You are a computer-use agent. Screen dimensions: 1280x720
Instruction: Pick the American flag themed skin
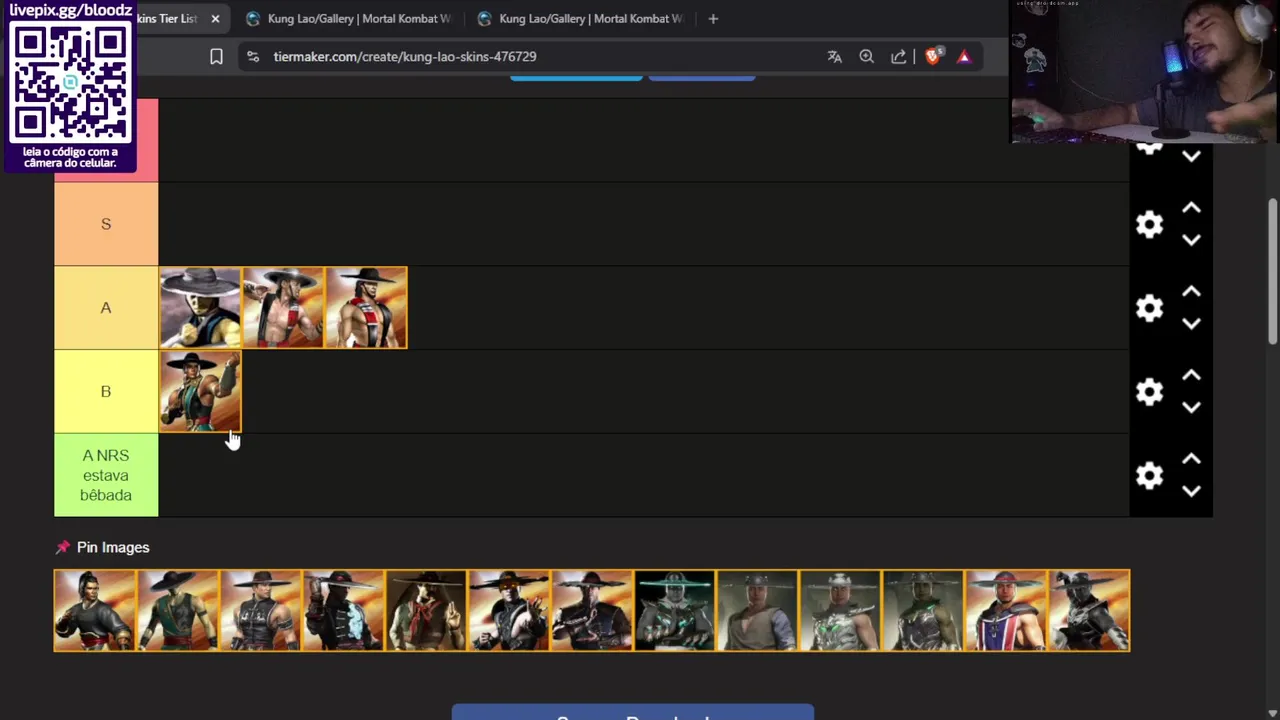(x=1006, y=611)
